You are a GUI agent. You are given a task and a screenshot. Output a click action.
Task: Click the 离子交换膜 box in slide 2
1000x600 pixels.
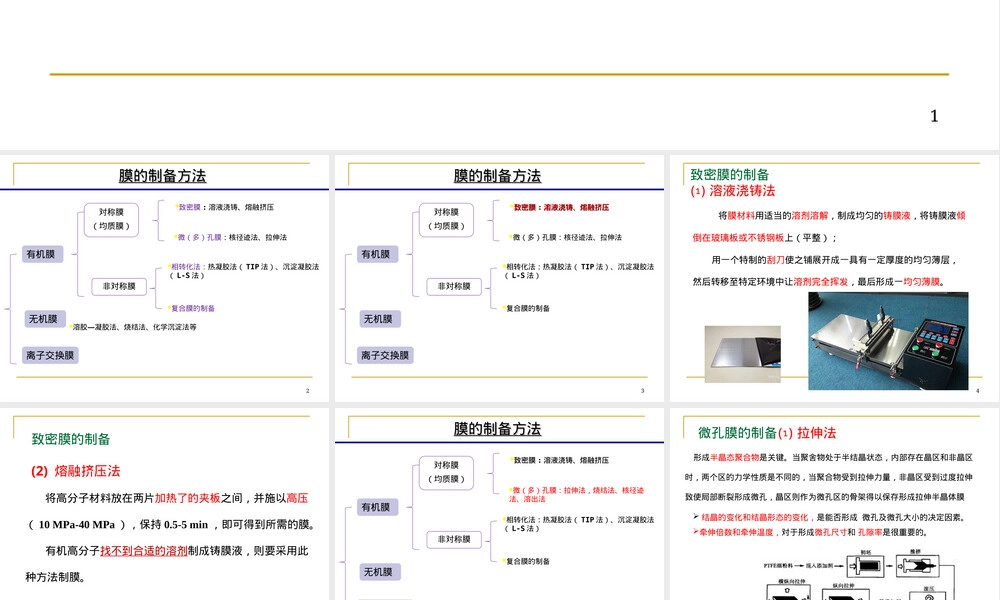tap(50, 355)
